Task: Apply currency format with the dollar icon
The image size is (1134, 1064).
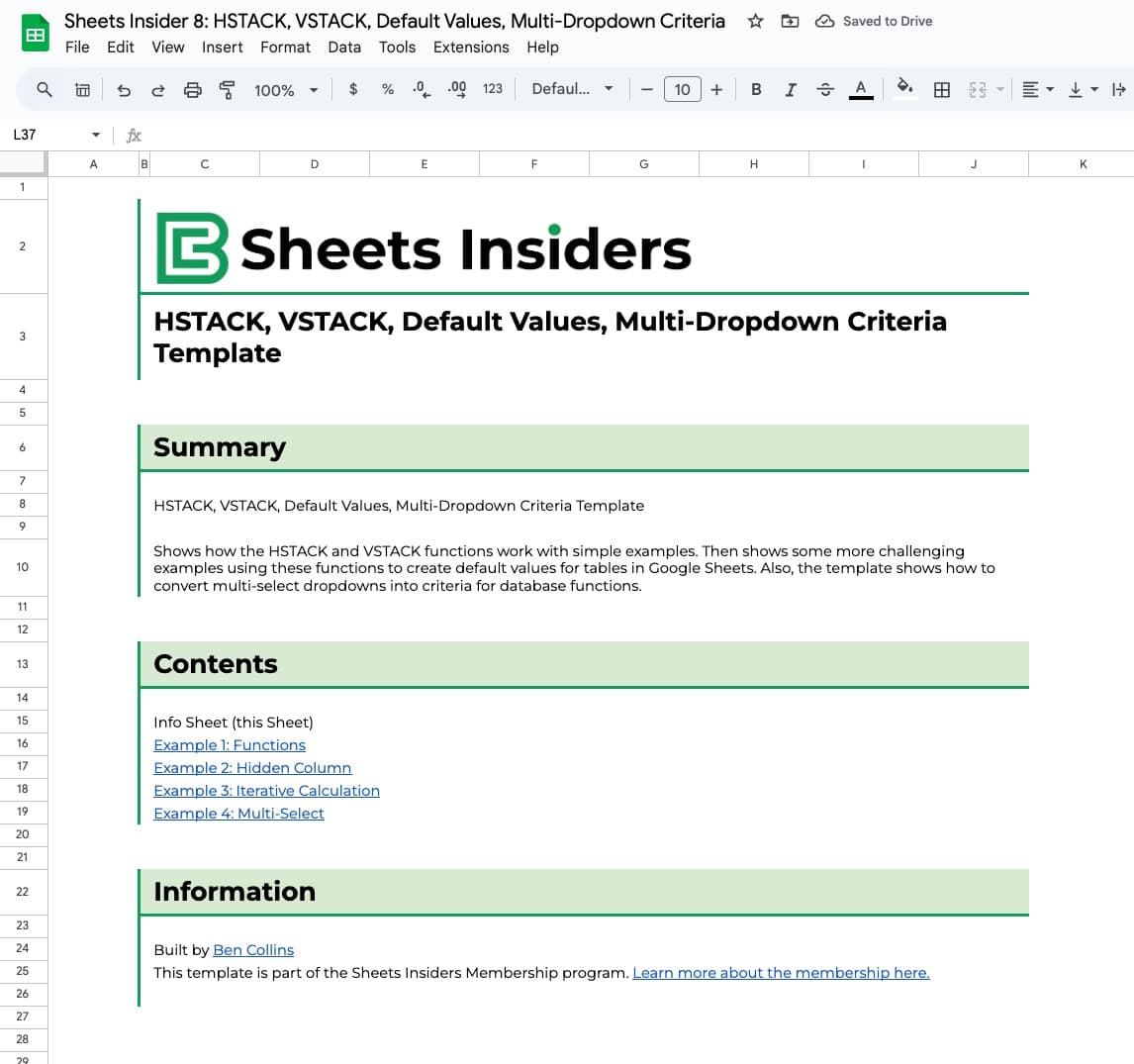Action: (x=353, y=89)
